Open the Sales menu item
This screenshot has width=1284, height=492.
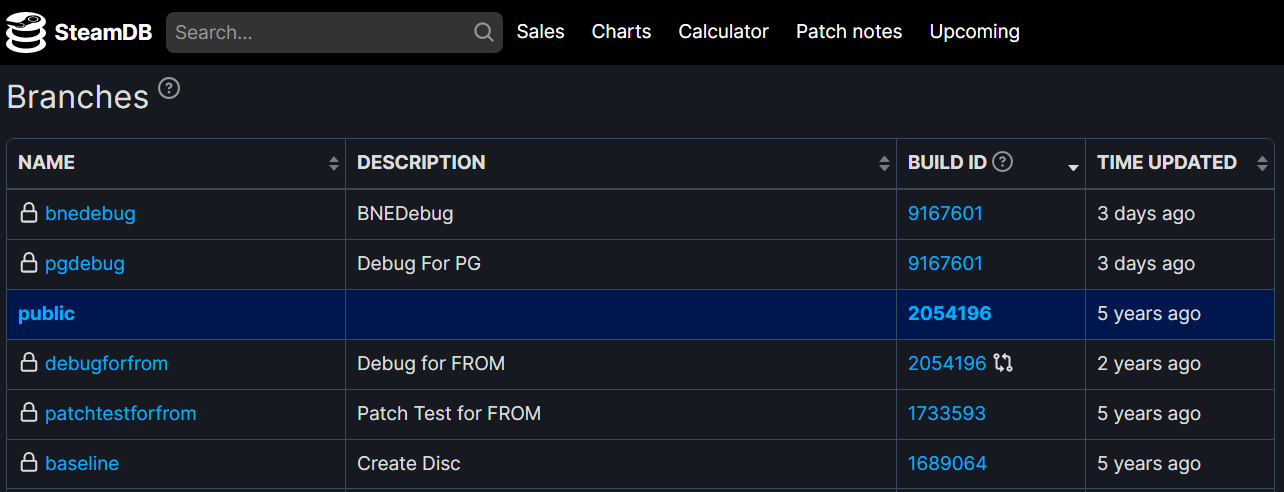click(x=540, y=32)
